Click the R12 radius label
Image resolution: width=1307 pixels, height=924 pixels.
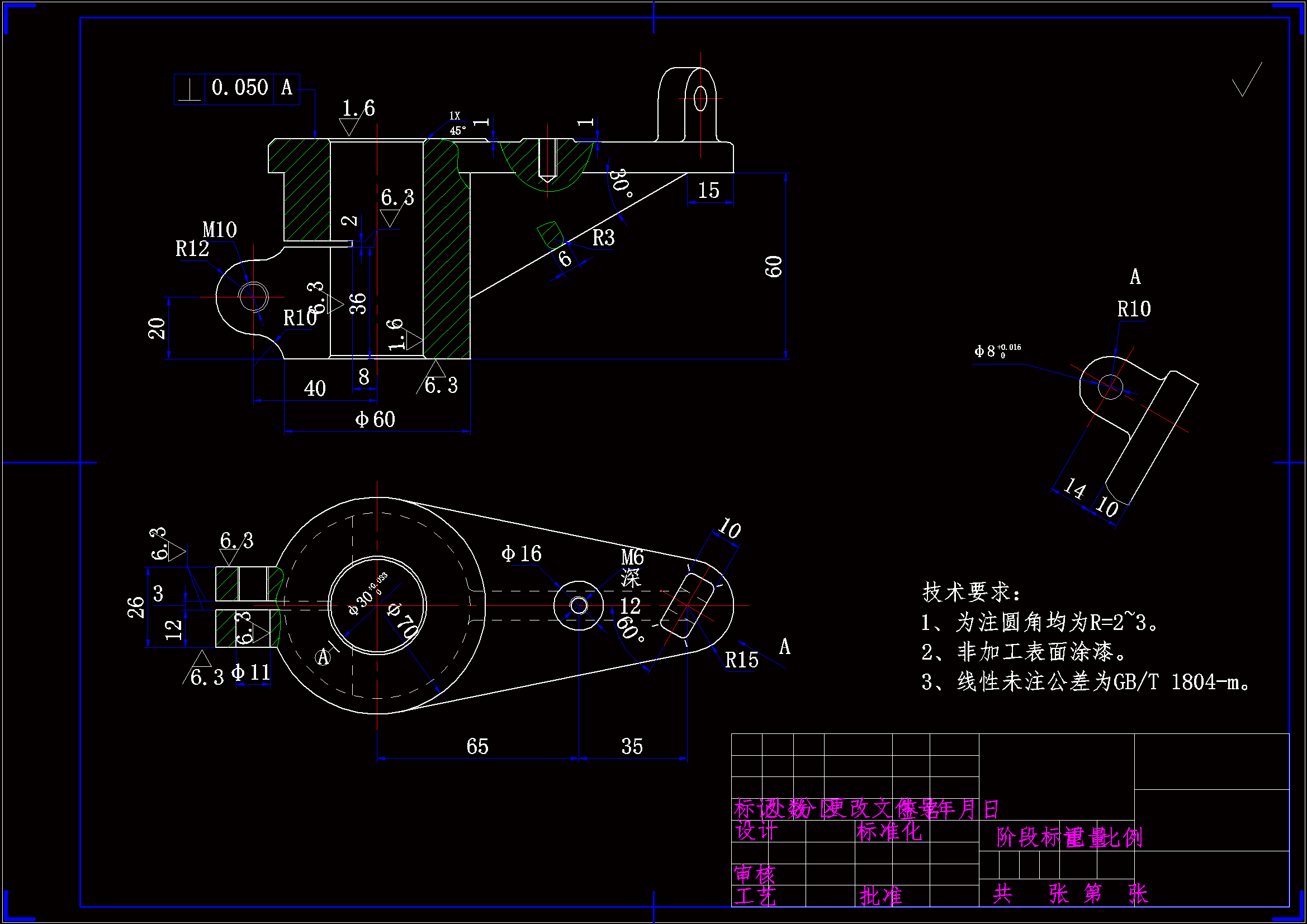pos(192,249)
